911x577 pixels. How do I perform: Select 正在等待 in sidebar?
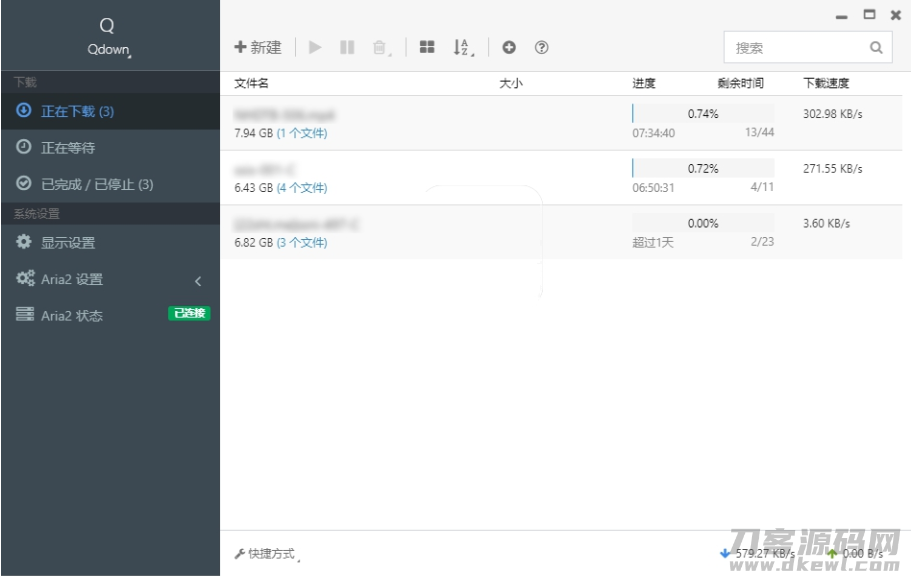pos(110,148)
